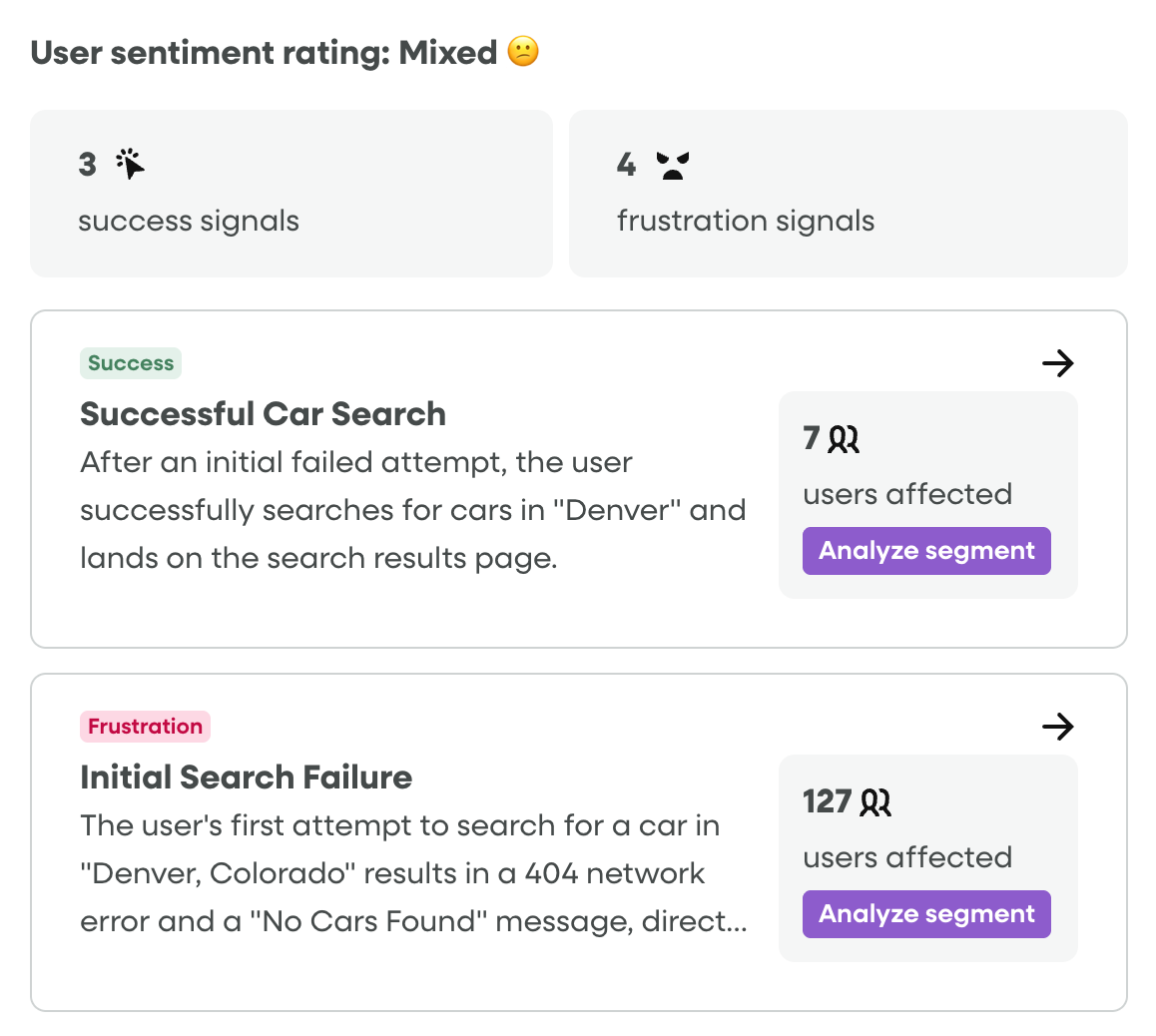Open Initial Search Failure via its arrow
1156x1036 pixels.
click(1057, 727)
